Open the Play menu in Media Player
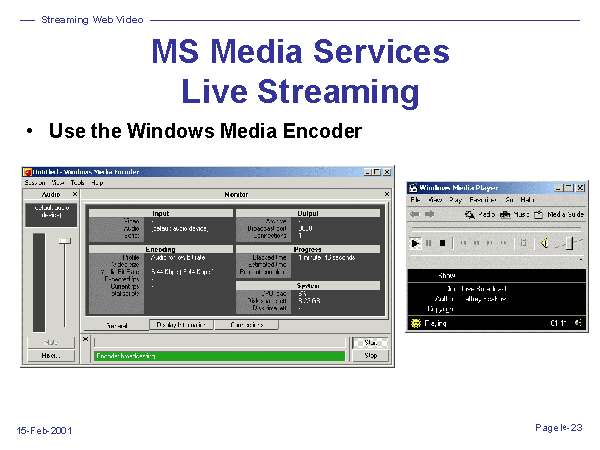The height and width of the screenshot is (450, 600). [x=454, y=200]
